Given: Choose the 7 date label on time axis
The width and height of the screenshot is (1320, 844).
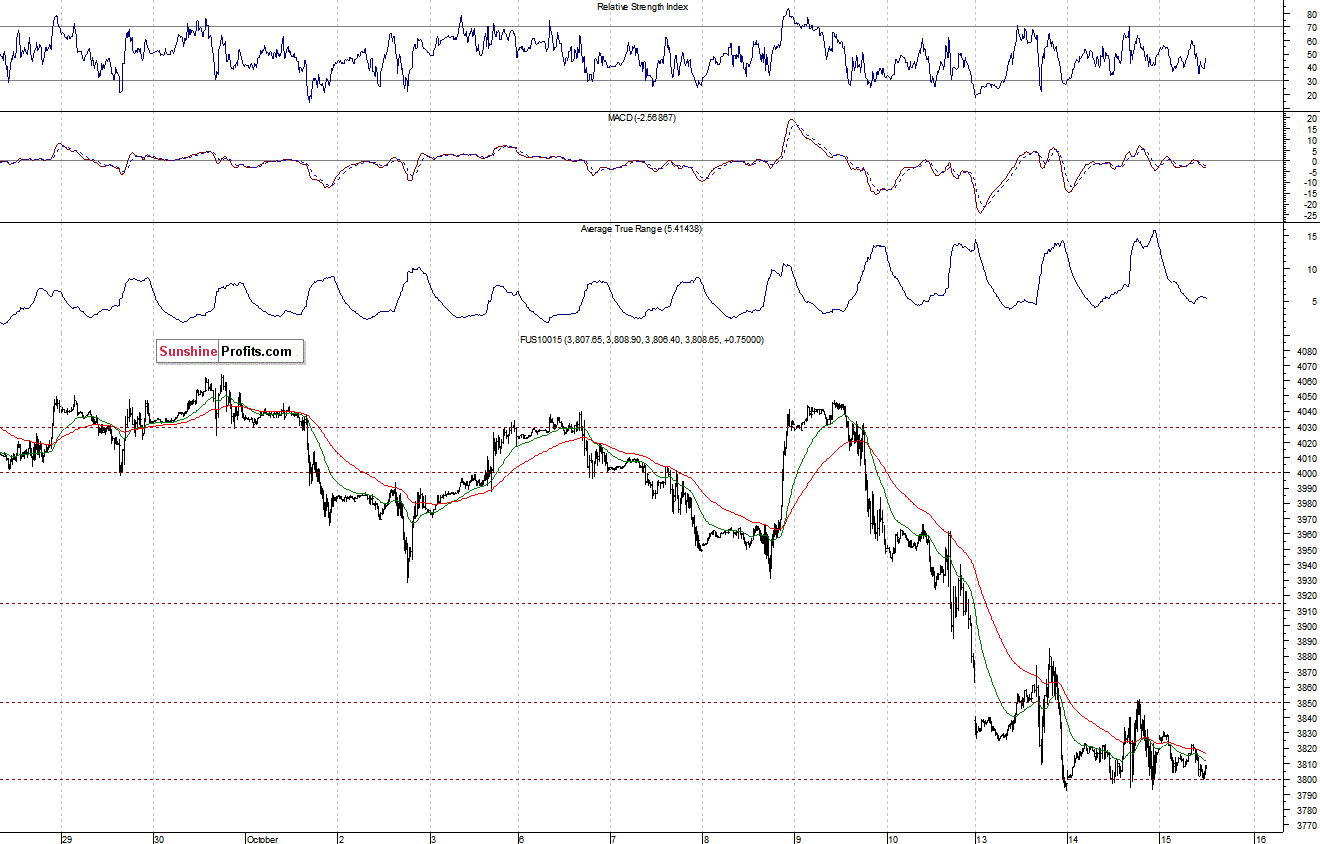Looking at the screenshot, I should coord(613,840).
